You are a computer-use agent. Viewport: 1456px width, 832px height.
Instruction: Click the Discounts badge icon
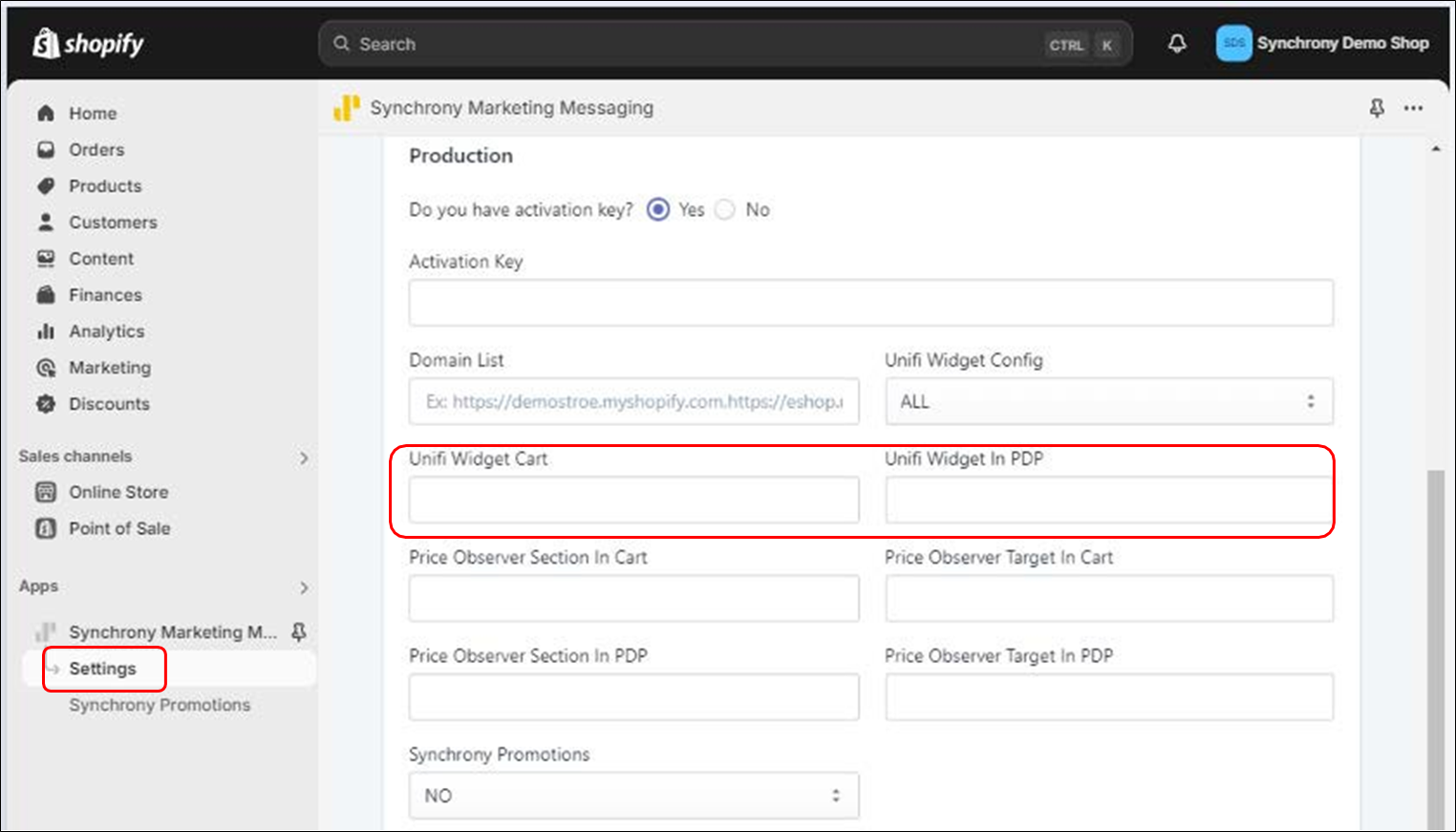[x=46, y=403]
